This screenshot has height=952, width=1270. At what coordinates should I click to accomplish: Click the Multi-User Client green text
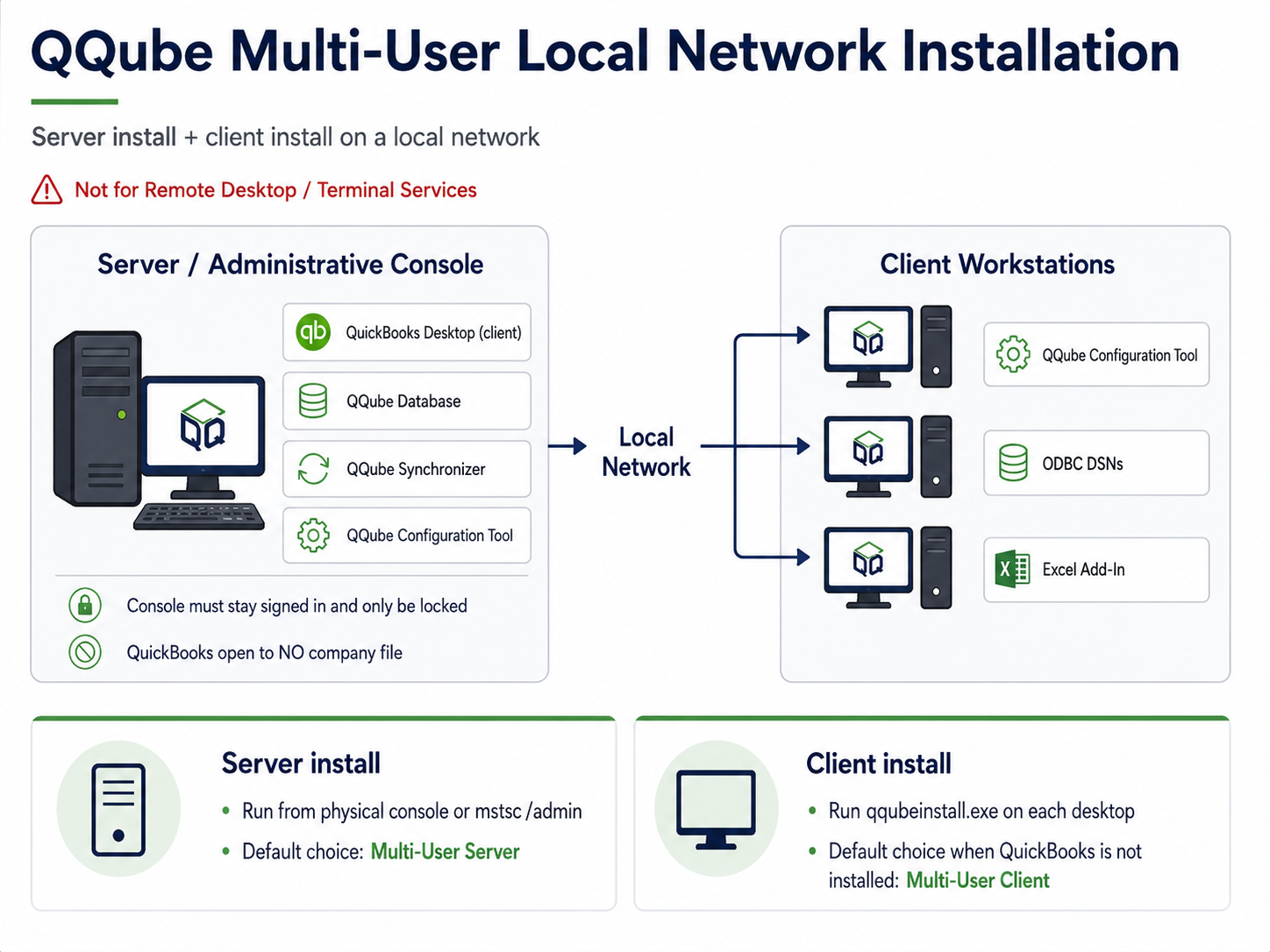[977, 880]
